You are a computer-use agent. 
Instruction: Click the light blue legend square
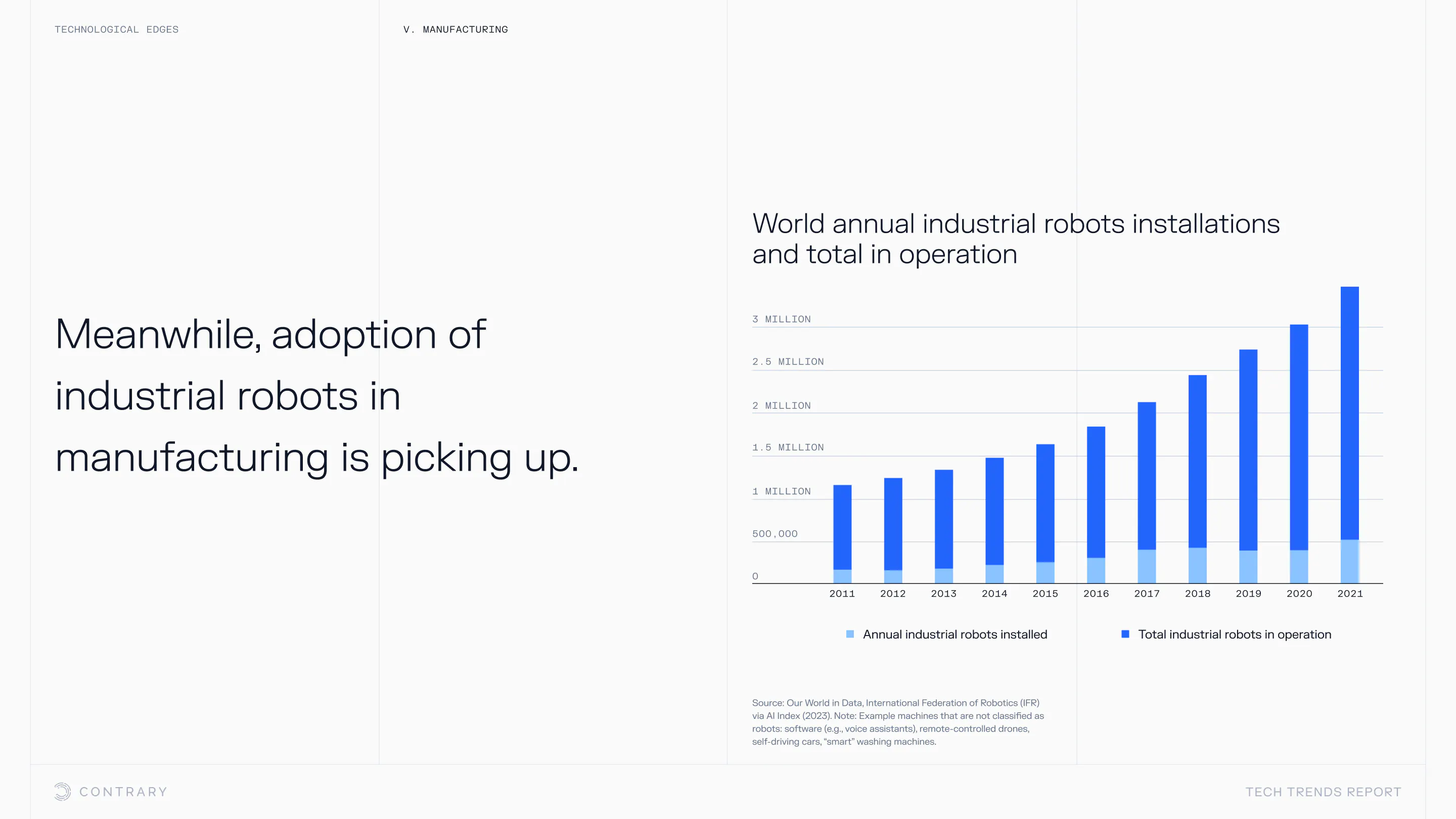click(x=849, y=634)
